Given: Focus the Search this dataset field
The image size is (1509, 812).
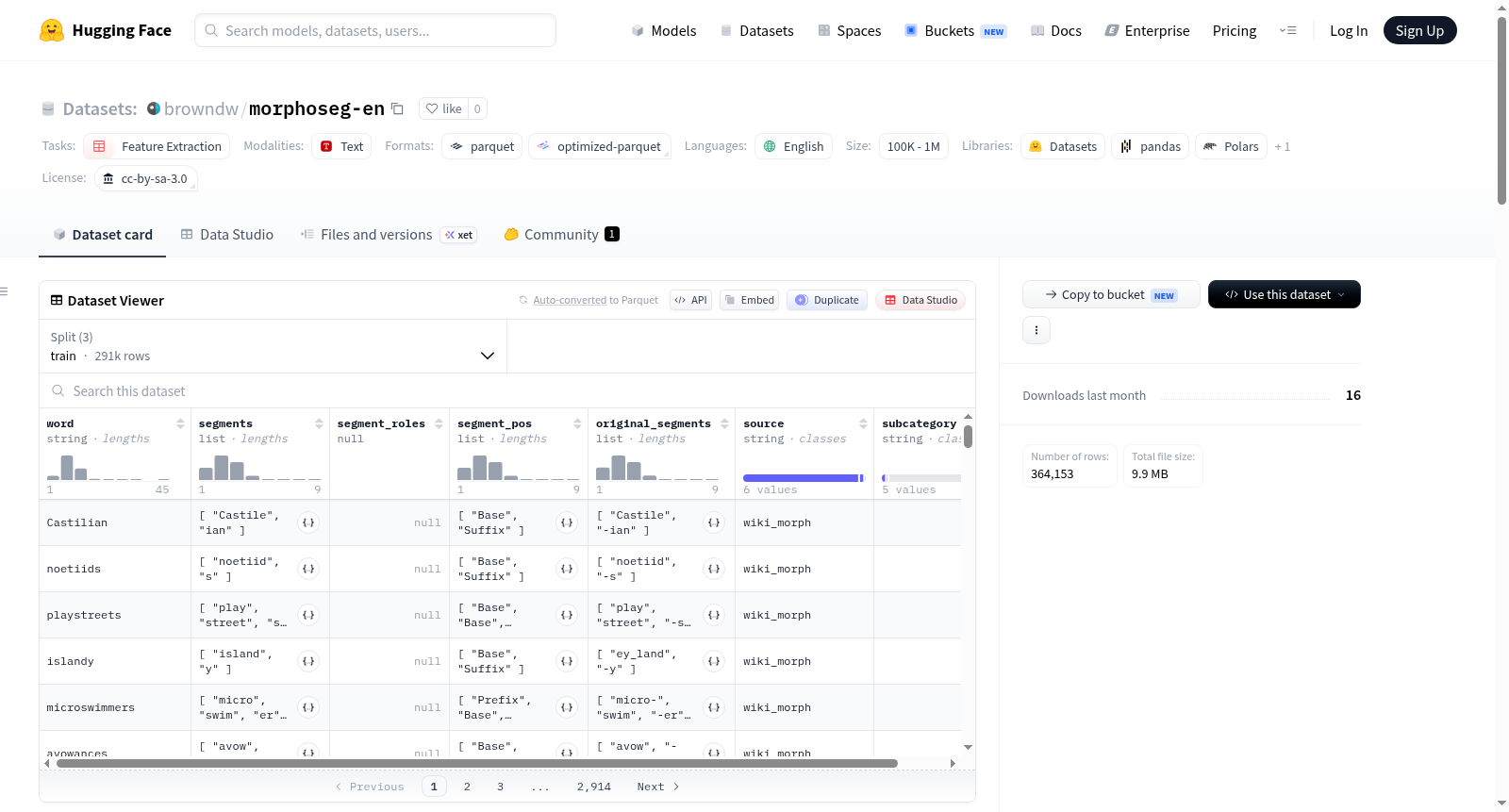Looking at the screenshot, I should (x=507, y=391).
